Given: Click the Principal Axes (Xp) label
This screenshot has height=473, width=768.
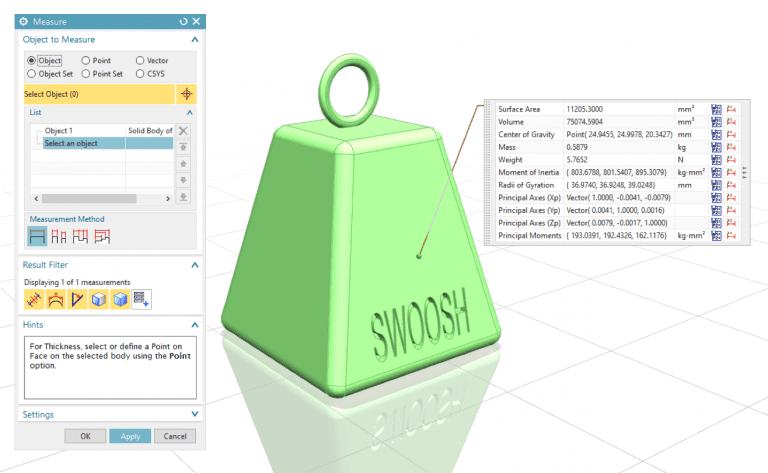Looking at the screenshot, I should [x=529, y=198].
